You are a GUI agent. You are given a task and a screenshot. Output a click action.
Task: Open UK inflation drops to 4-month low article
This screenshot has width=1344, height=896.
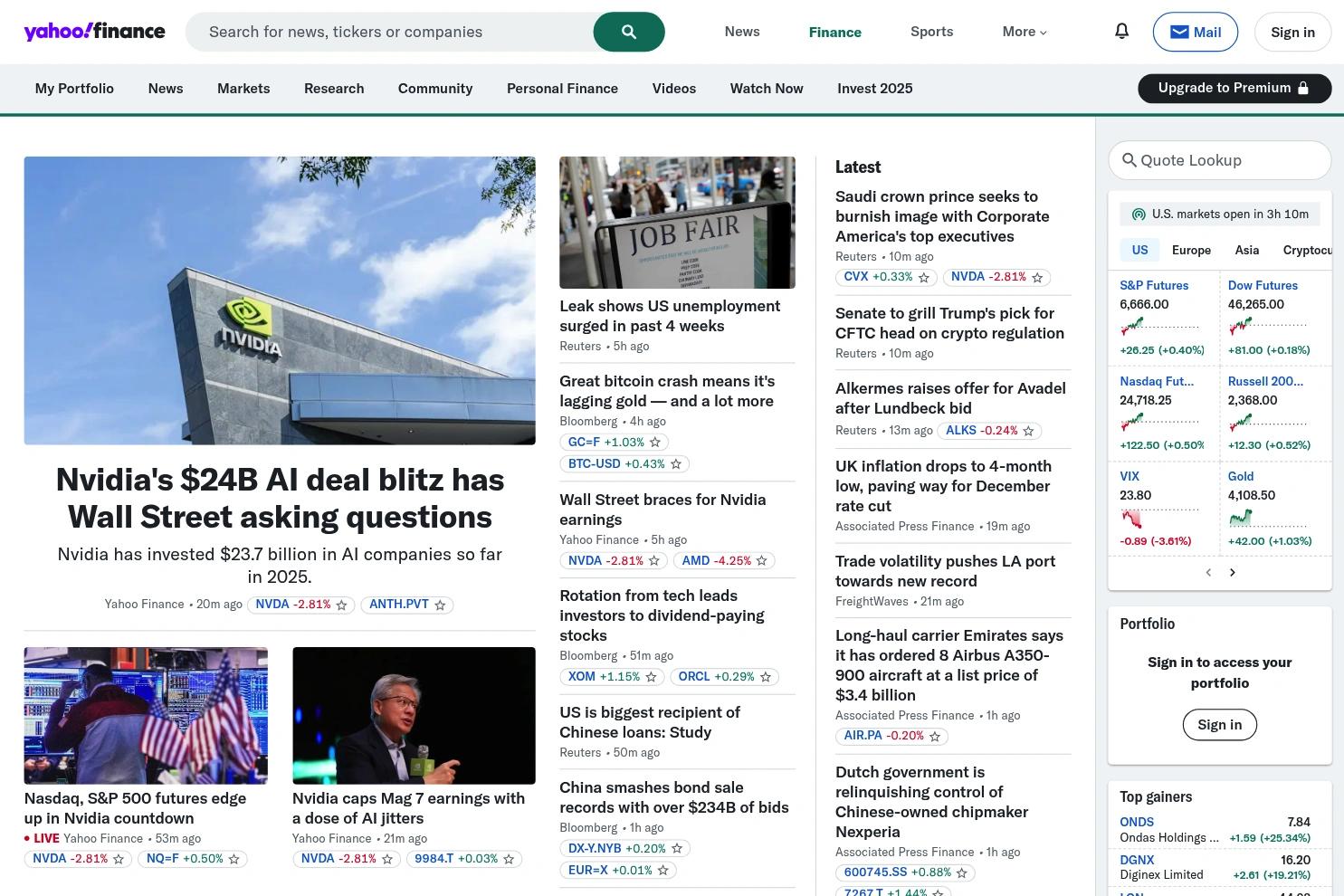pyautogui.click(x=943, y=486)
